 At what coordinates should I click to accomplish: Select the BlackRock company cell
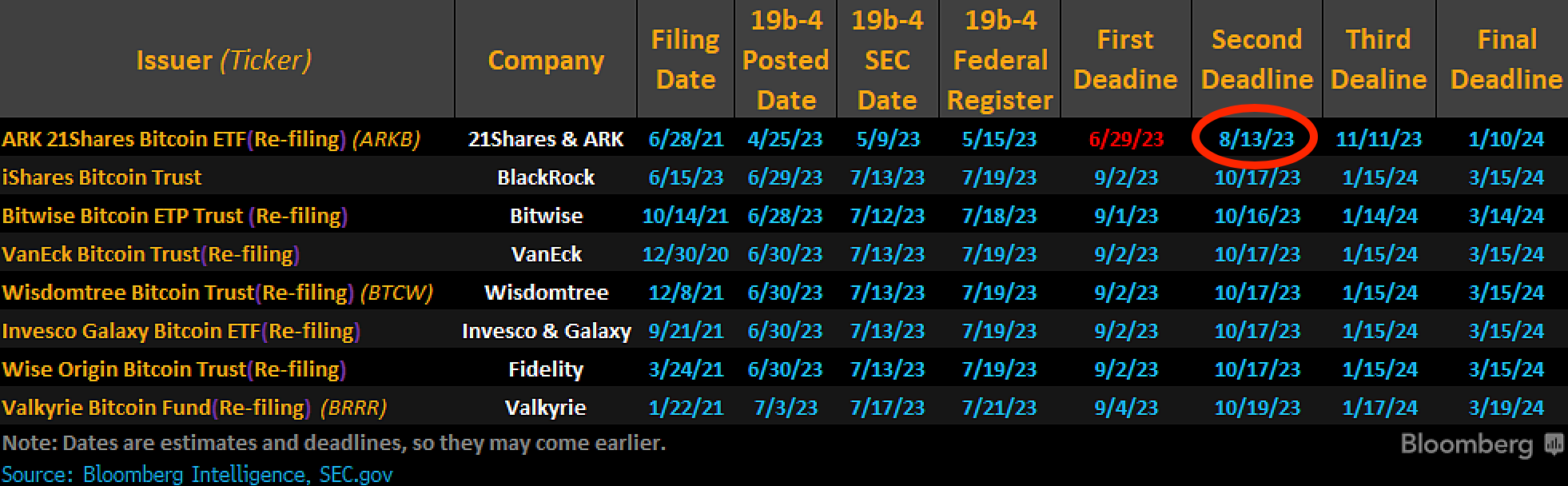coord(546,177)
